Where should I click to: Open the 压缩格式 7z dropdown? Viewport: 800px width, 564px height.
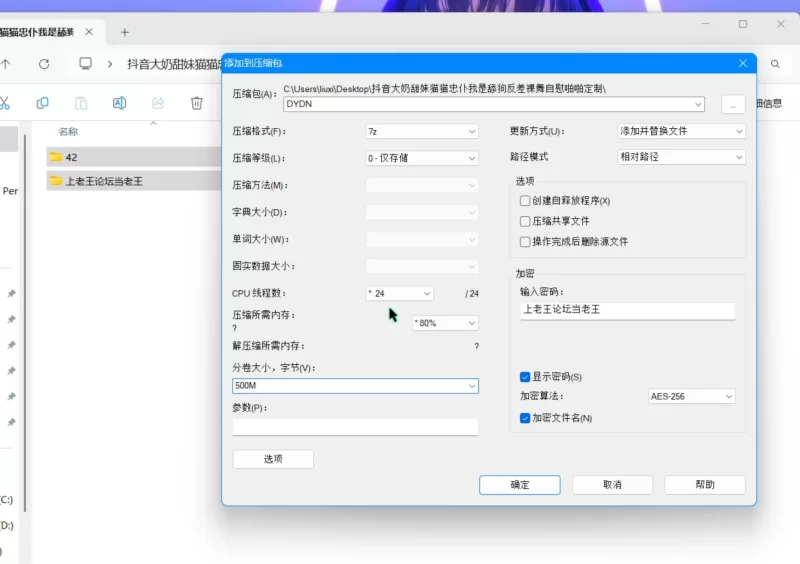(x=422, y=132)
